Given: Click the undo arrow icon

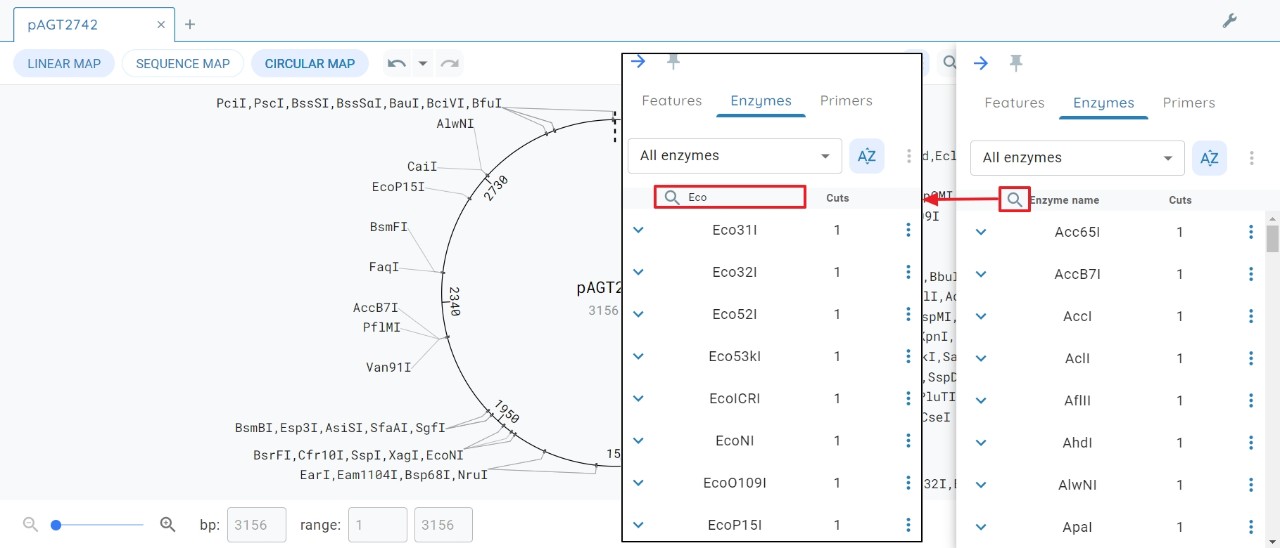Looking at the screenshot, I should pyautogui.click(x=397, y=64).
